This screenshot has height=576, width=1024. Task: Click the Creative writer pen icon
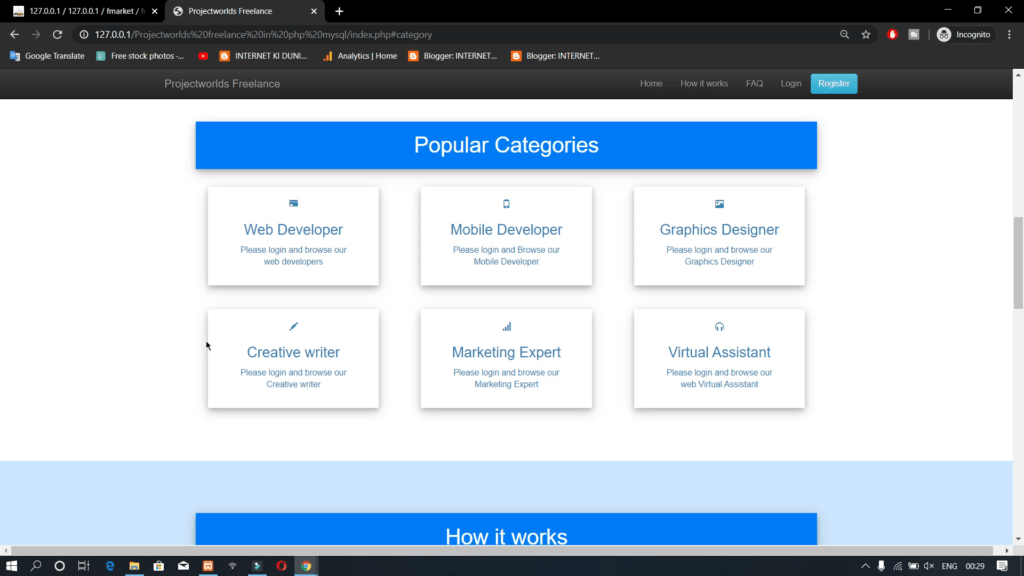pyautogui.click(x=293, y=325)
